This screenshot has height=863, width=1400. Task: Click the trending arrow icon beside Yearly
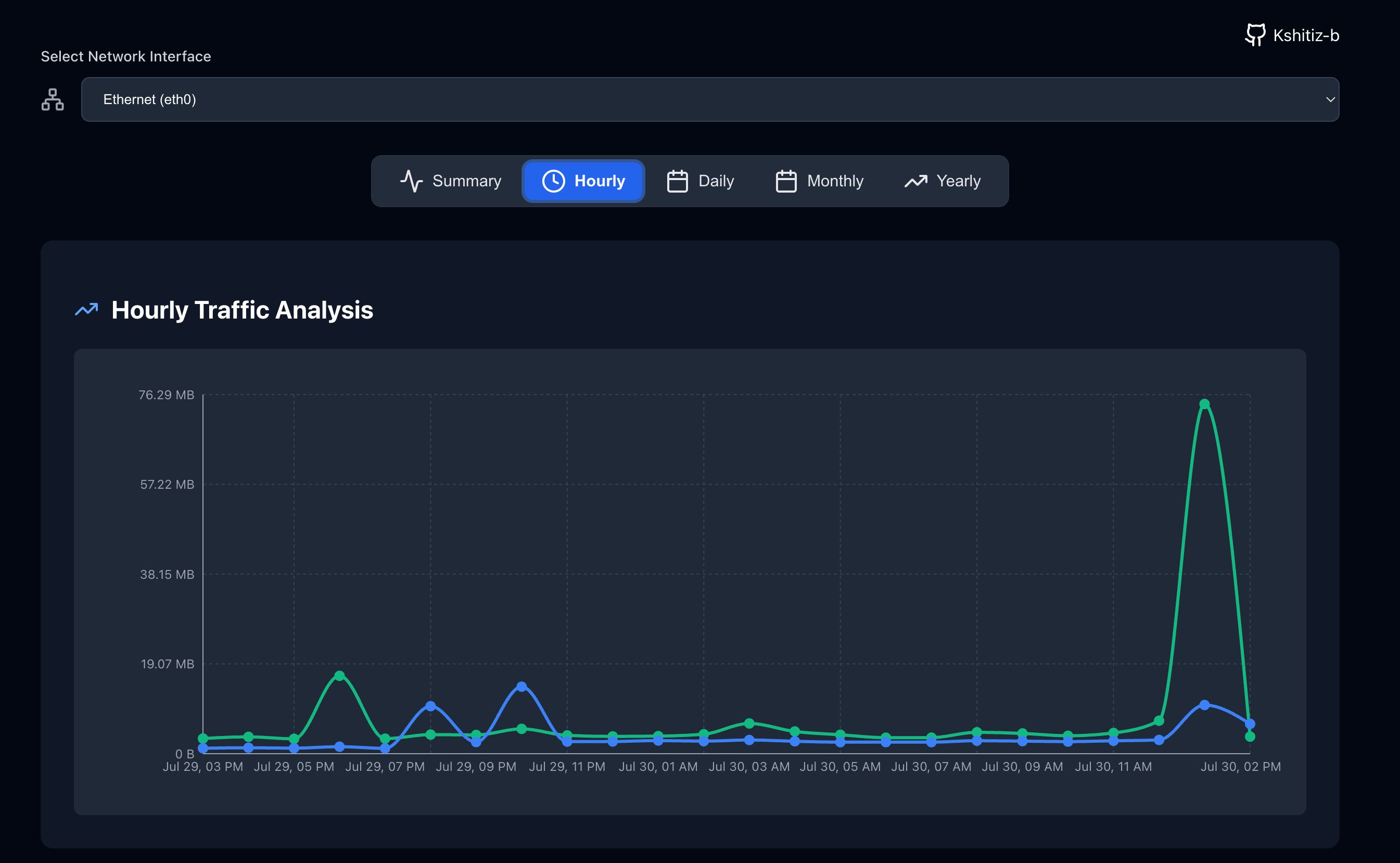point(915,181)
